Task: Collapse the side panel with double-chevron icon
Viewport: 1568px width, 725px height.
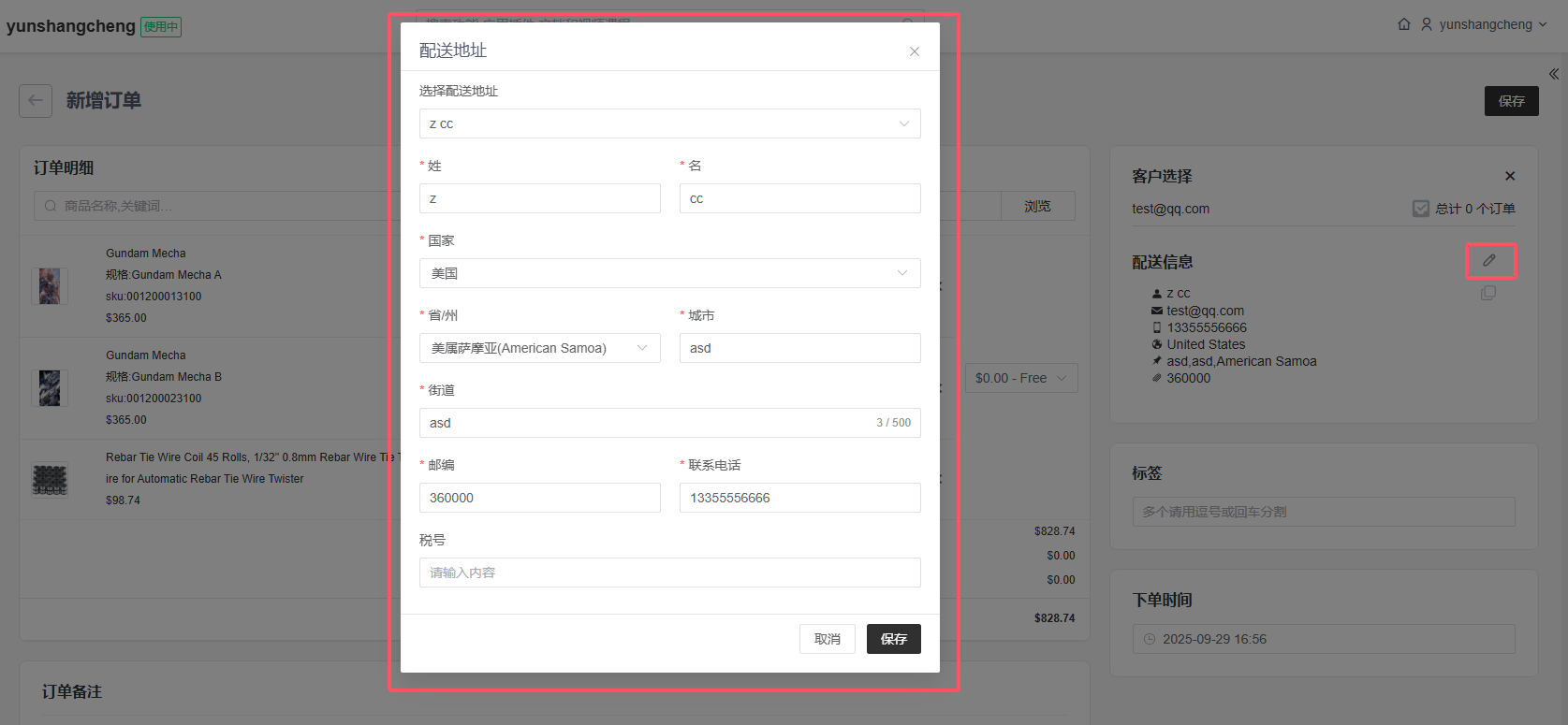Action: 1553,74
